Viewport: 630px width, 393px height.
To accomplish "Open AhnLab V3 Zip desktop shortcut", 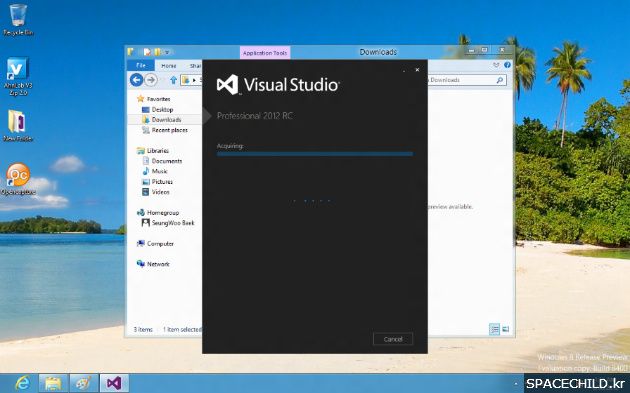I will click(x=18, y=76).
